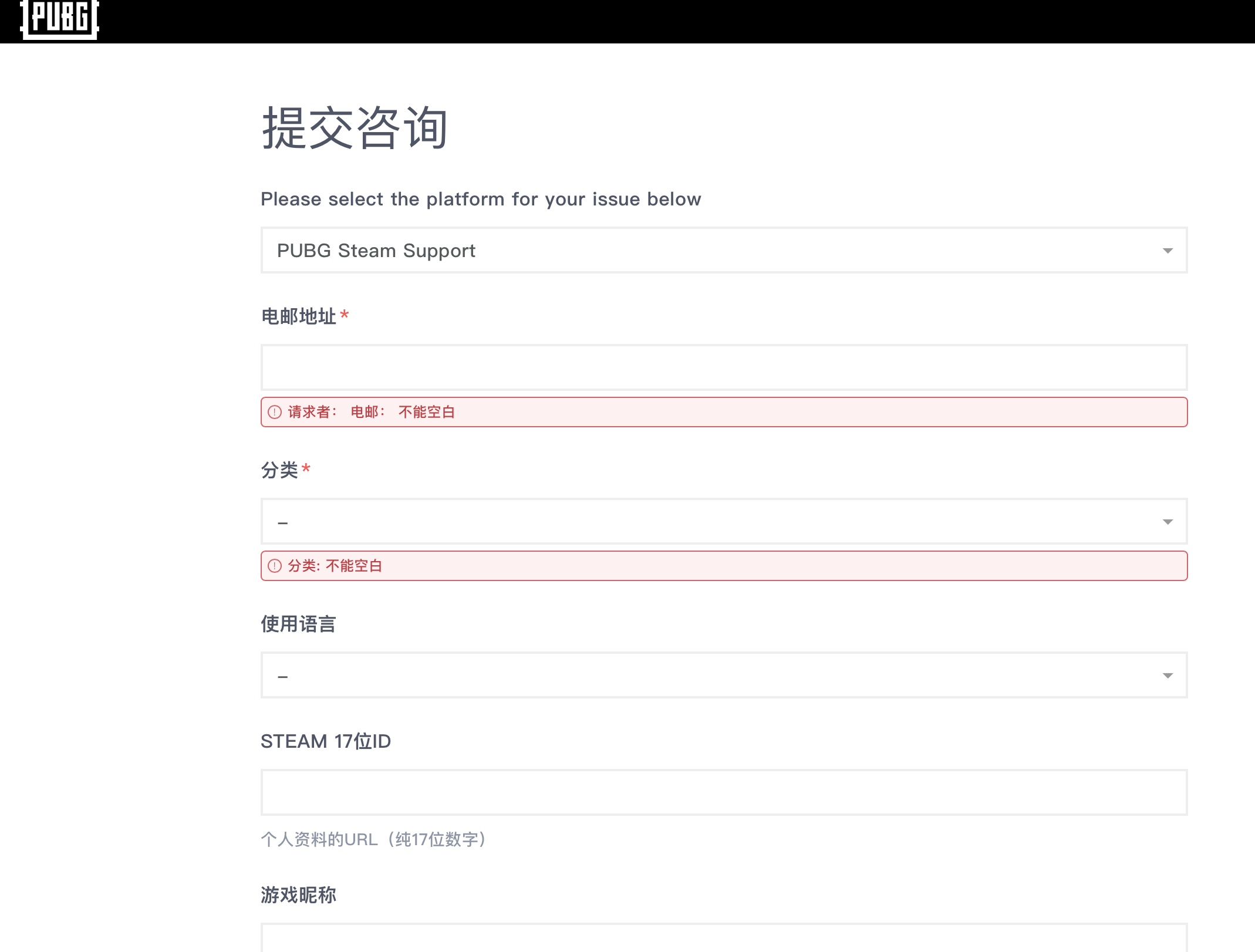Image resolution: width=1255 pixels, height=952 pixels.
Task: Click the 电邮地址 field label
Action: coord(298,316)
